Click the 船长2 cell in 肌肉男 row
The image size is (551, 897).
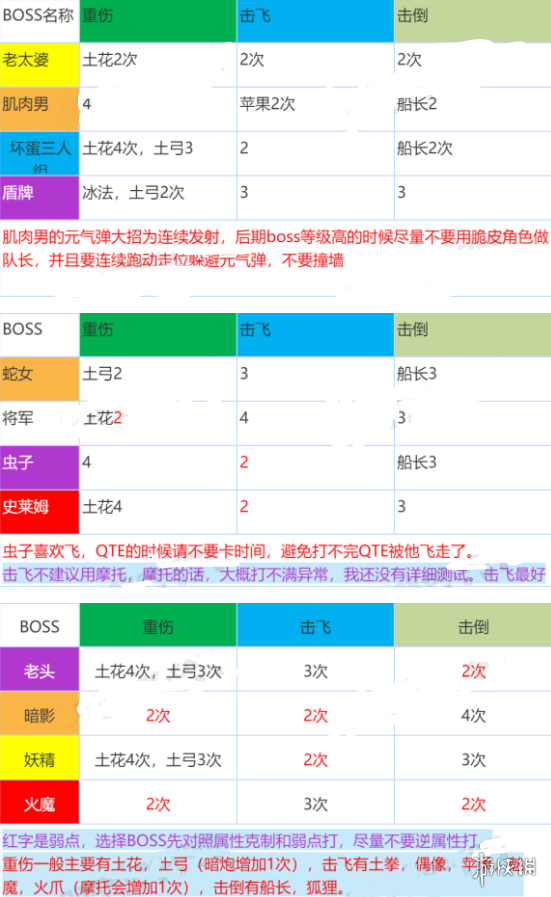473,109
